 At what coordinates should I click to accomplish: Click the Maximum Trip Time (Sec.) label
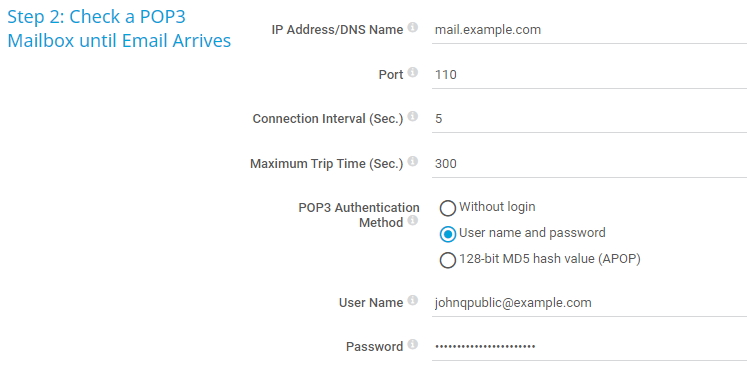326,164
